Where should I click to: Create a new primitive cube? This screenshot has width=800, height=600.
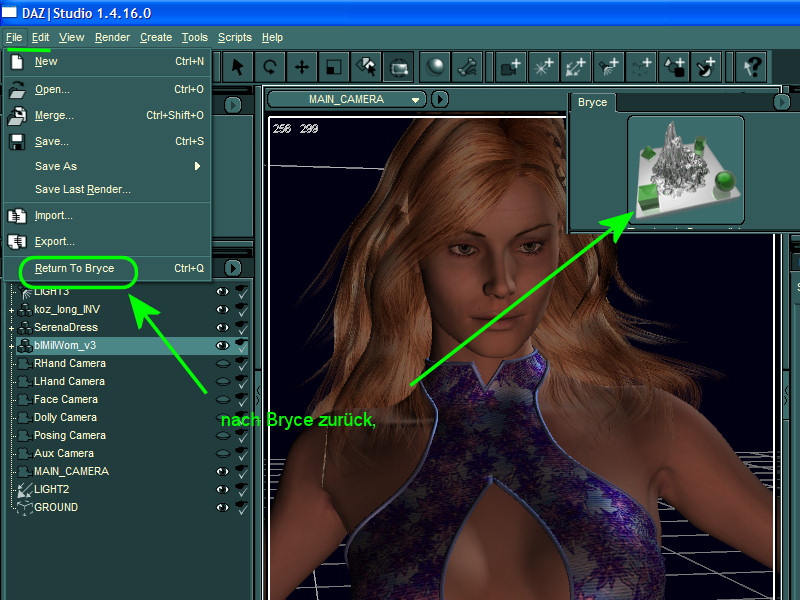click(641, 67)
